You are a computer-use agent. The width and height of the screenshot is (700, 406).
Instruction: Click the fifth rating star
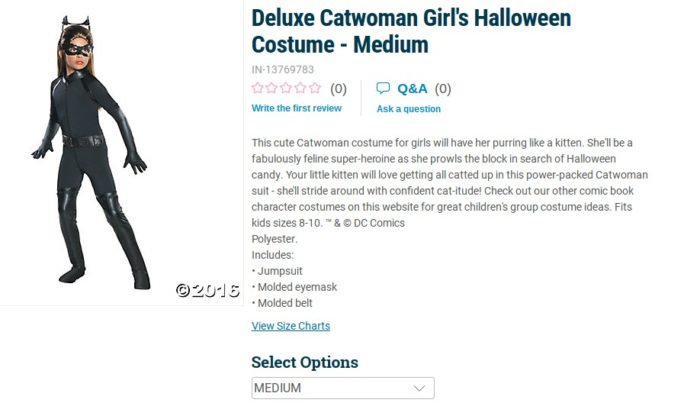[x=314, y=89]
